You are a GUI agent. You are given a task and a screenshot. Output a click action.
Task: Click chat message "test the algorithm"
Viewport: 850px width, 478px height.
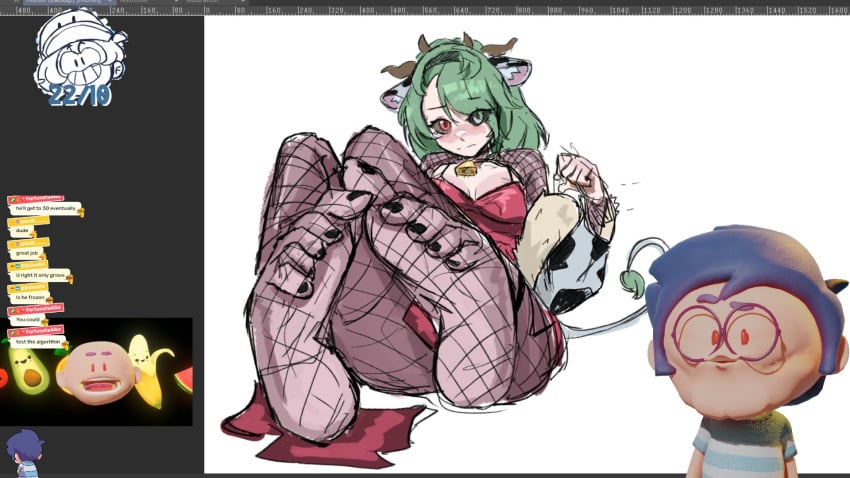tap(38, 342)
